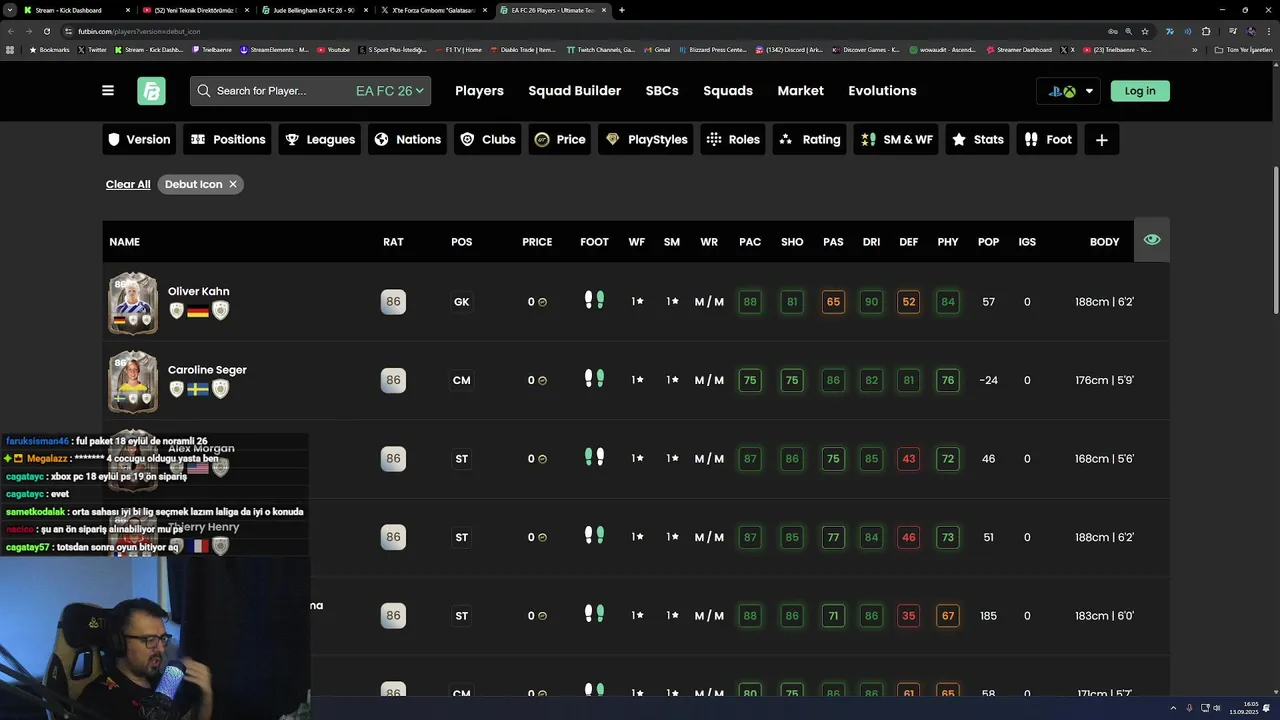Open the Youtube bookmark

334,49
